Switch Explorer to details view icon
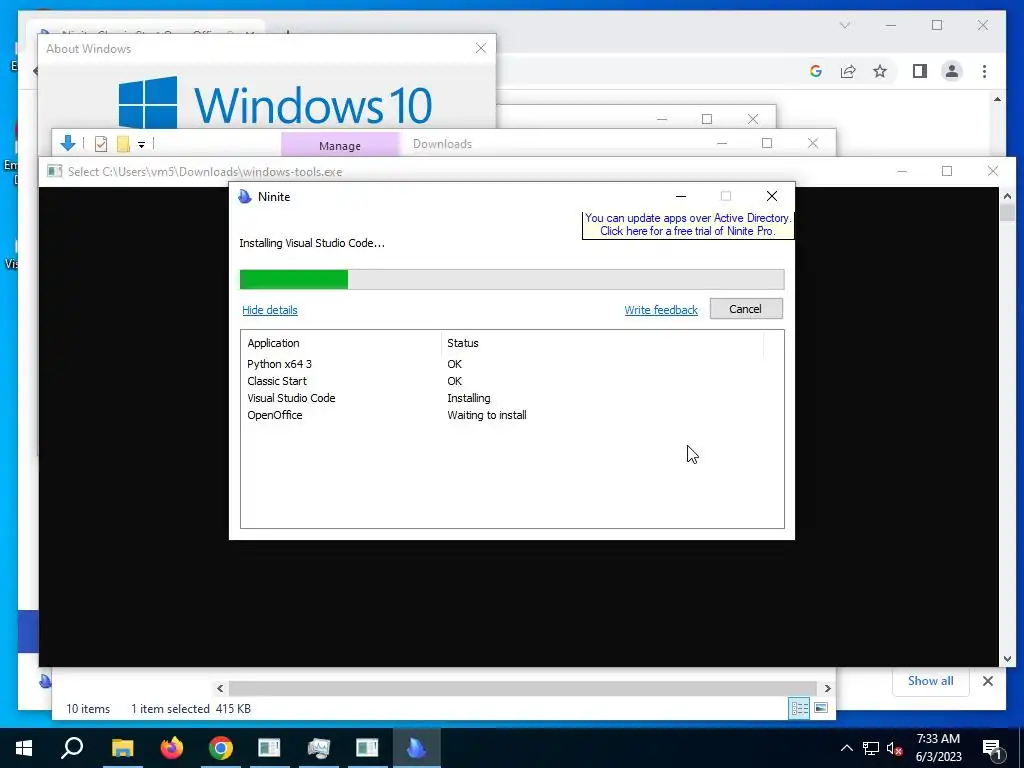The image size is (1024, 768). (799, 709)
